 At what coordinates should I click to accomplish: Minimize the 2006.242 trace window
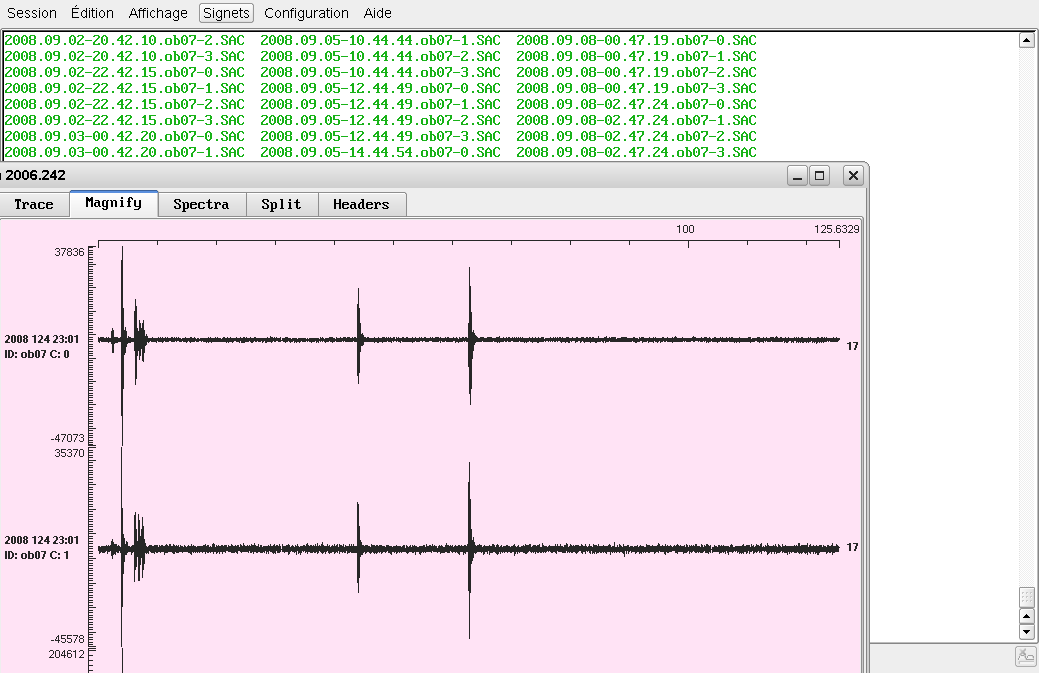pos(797,176)
